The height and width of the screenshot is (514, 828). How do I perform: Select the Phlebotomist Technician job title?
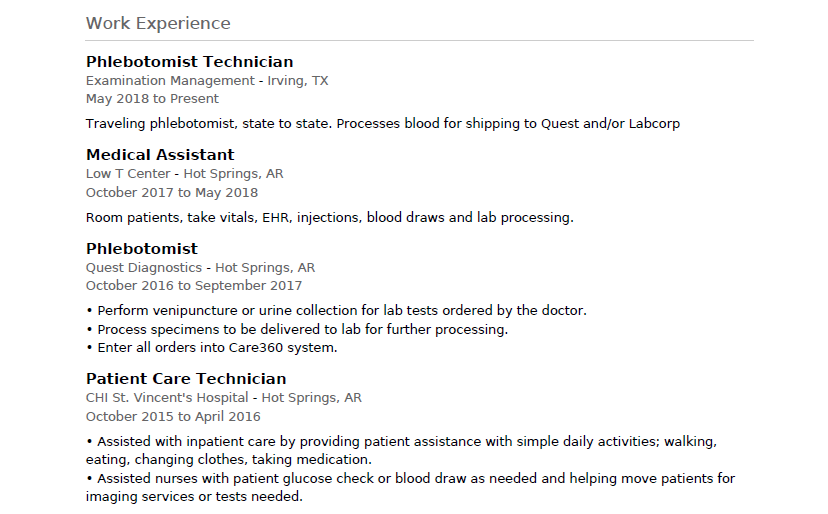190,62
